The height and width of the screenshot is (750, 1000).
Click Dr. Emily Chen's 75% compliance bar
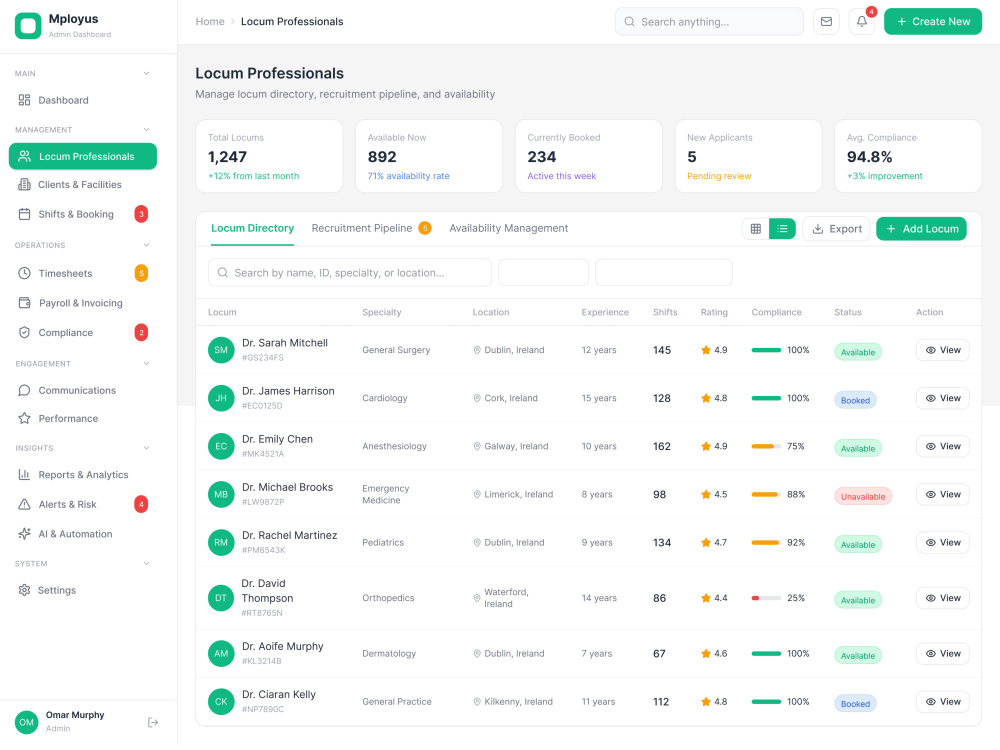coord(766,446)
